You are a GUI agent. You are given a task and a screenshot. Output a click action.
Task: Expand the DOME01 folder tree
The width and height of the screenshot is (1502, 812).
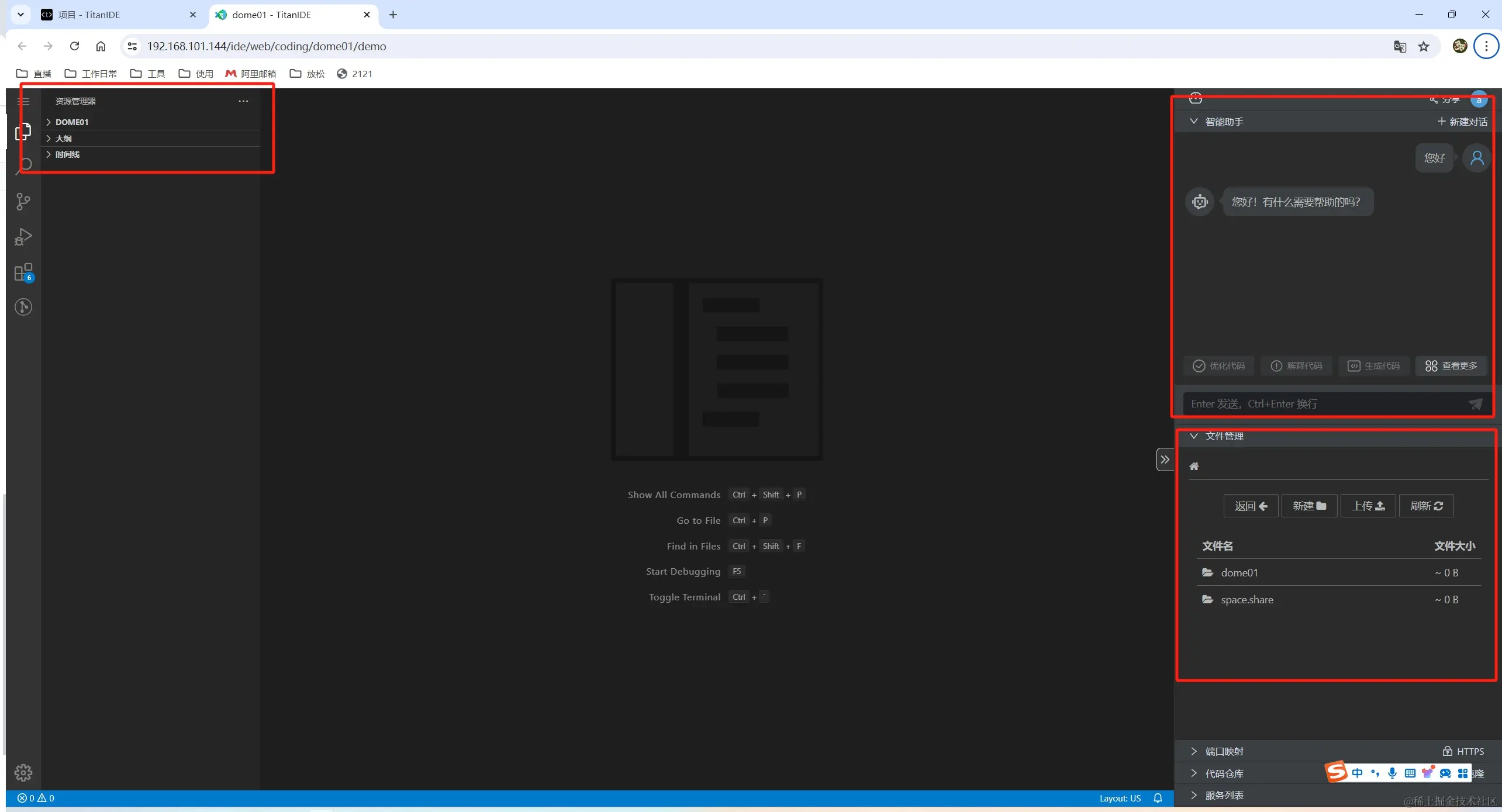72,122
